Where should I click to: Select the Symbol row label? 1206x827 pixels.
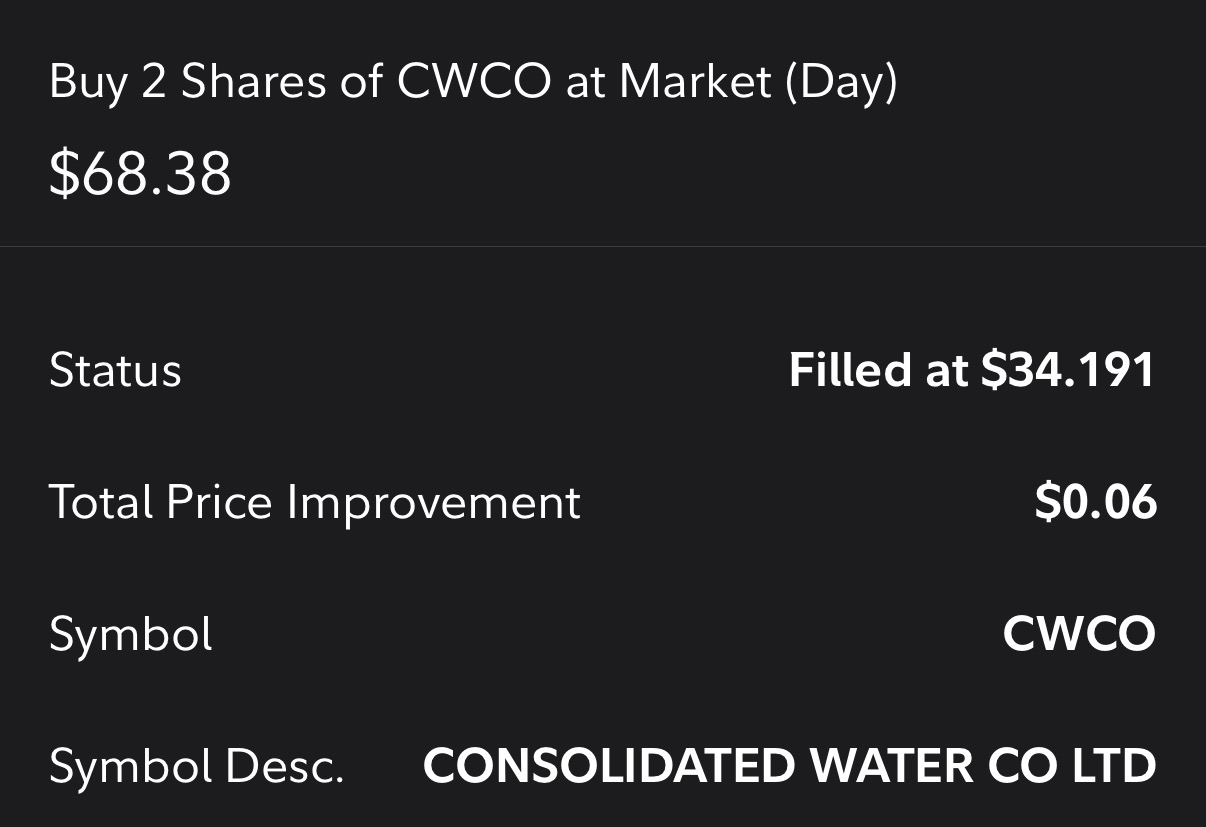pyautogui.click(x=131, y=634)
